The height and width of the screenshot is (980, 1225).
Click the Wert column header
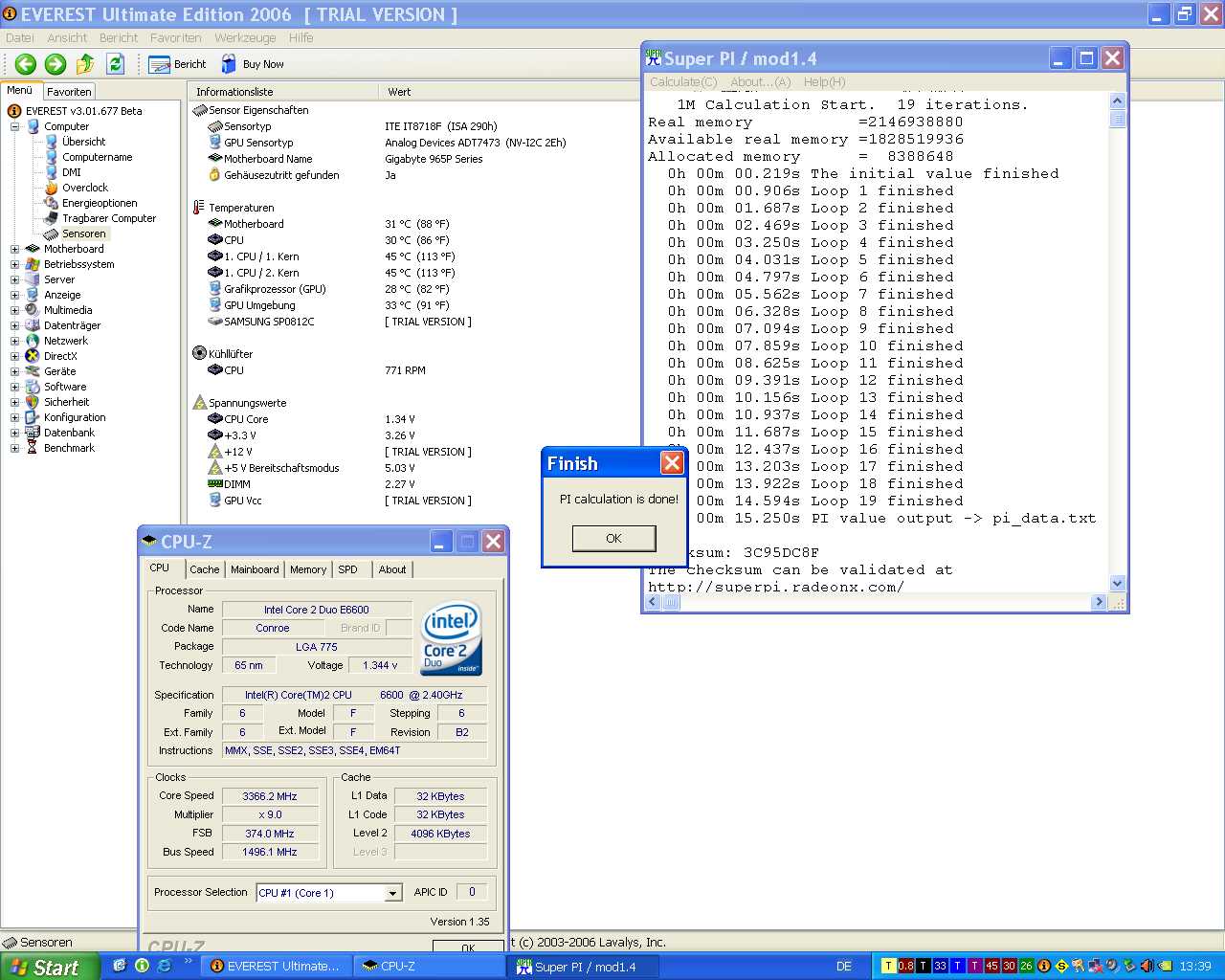[x=399, y=92]
